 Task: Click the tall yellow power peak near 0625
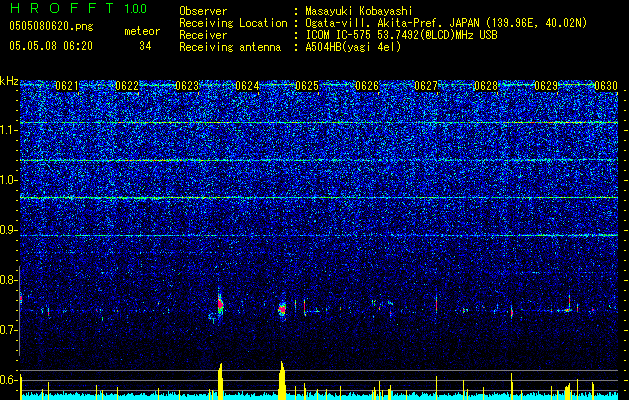282,380
